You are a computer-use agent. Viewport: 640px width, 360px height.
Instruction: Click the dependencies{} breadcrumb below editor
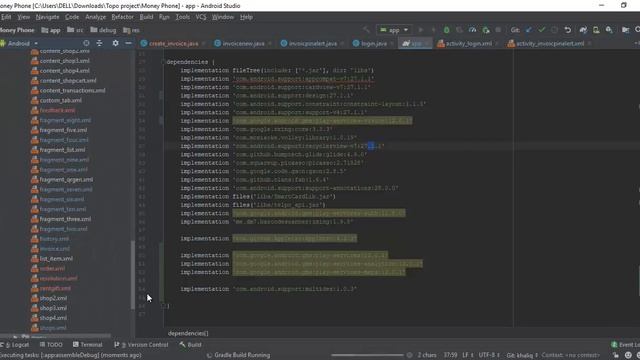tap(188, 333)
